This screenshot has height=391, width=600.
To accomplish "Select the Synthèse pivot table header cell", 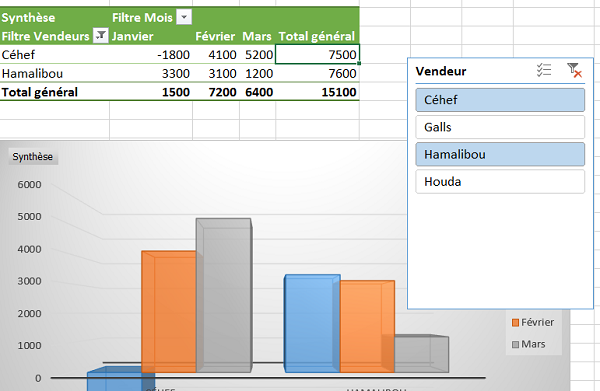I will point(55,18).
